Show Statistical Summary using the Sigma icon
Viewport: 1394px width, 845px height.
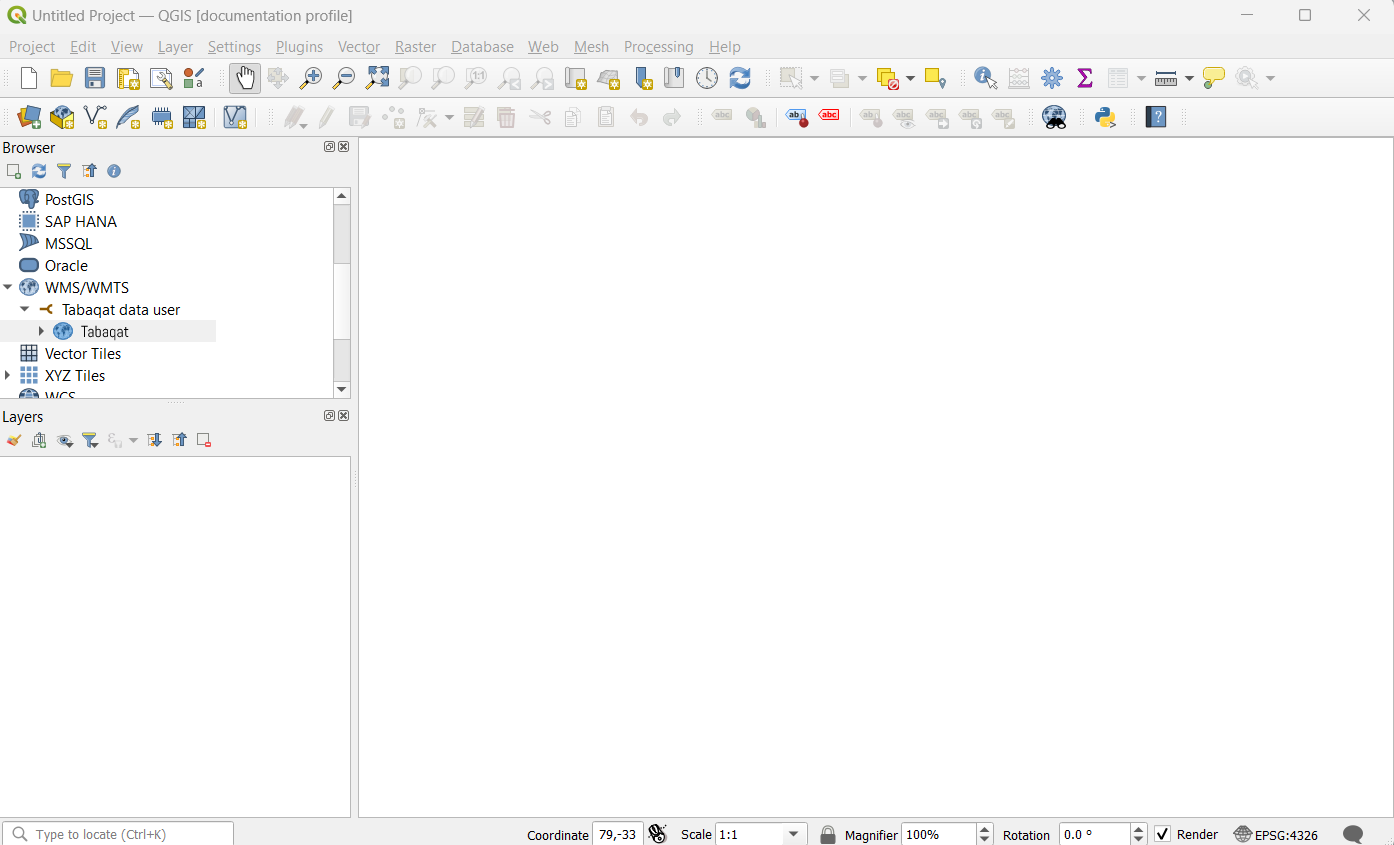click(x=1084, y=77)
